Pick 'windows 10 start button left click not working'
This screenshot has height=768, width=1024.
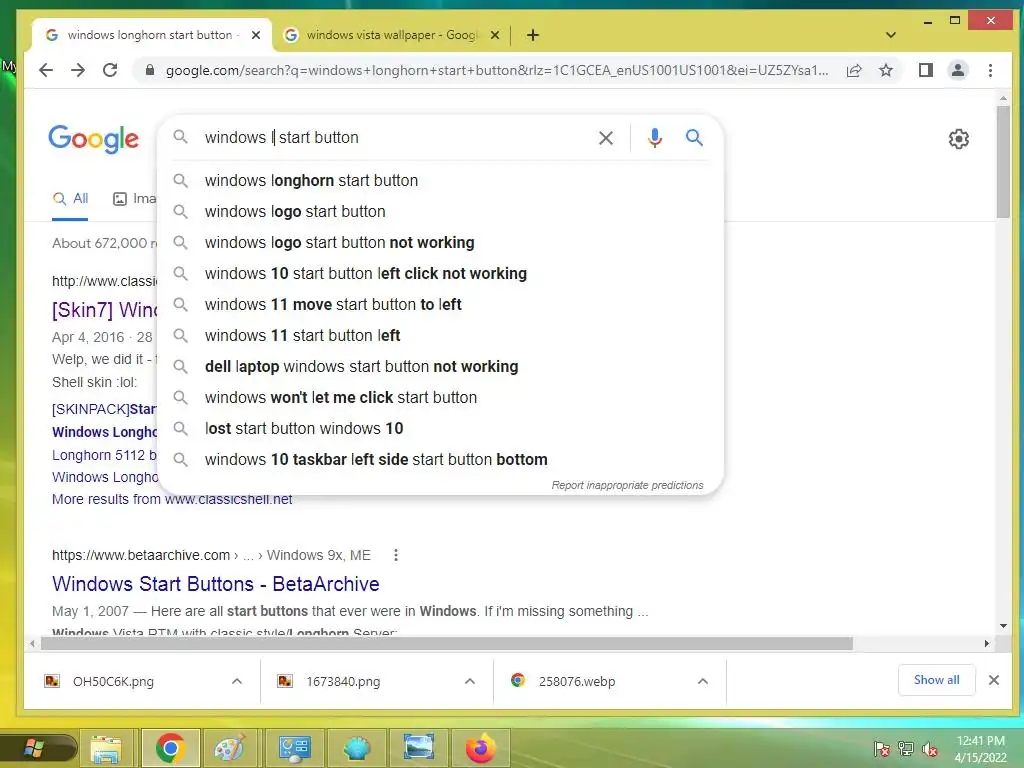441,274
